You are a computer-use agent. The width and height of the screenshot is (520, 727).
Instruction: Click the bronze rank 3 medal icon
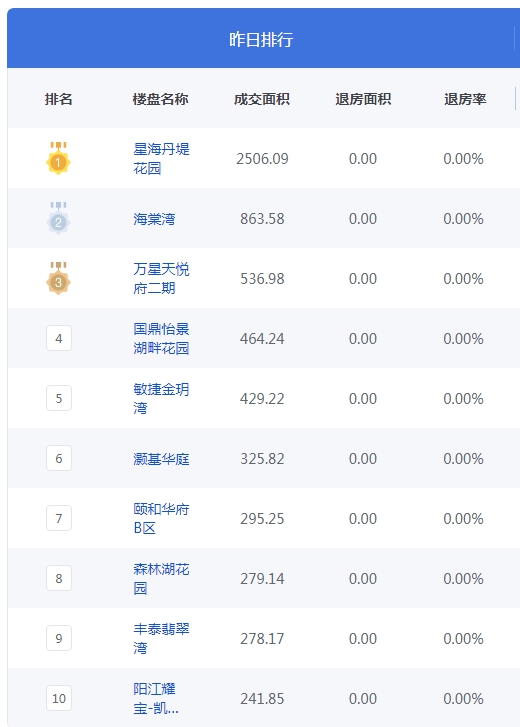point(58,278)
